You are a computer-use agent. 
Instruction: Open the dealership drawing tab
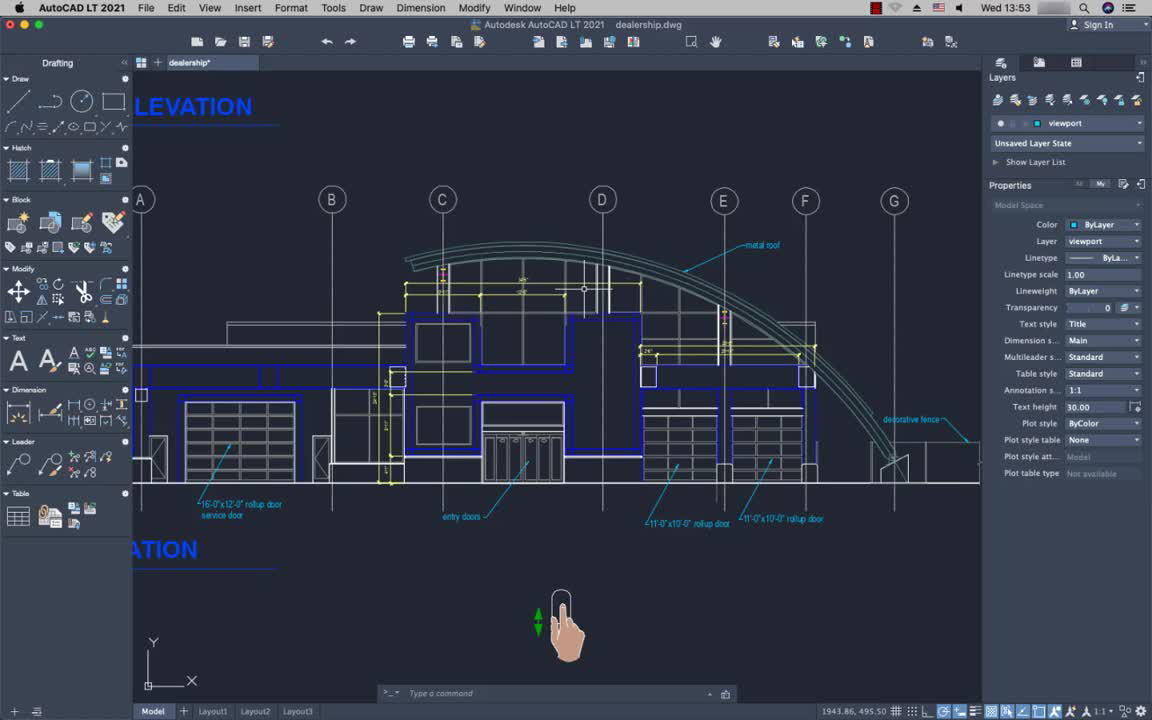212,62
